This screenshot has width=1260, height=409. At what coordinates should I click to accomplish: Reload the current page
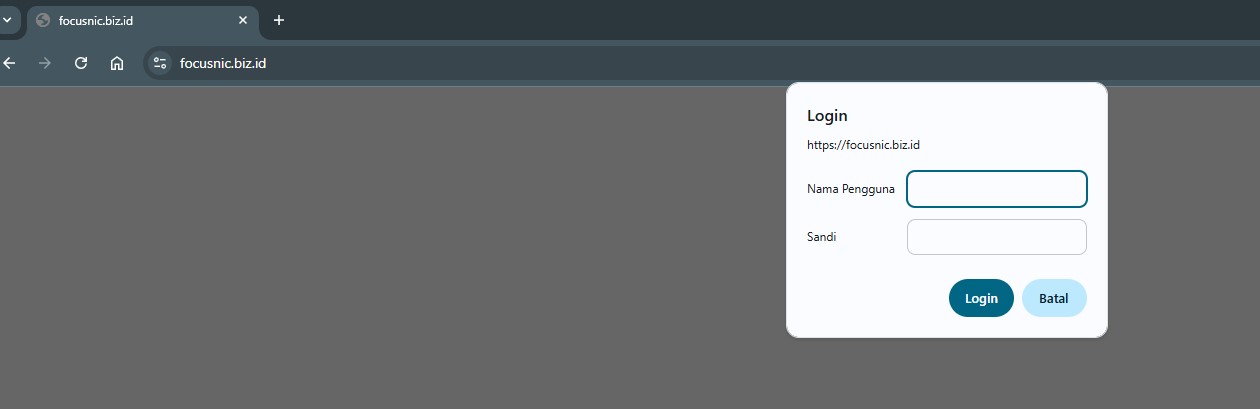click(81, 63)
